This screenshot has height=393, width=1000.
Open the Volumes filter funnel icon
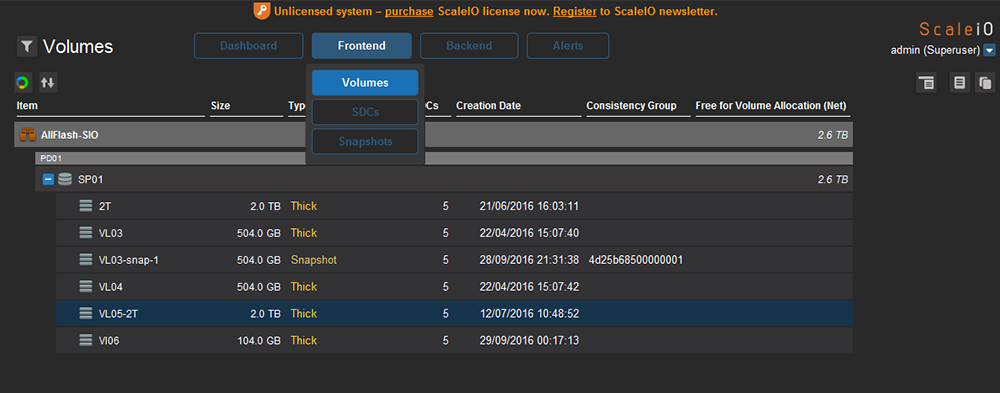[27, 47]
